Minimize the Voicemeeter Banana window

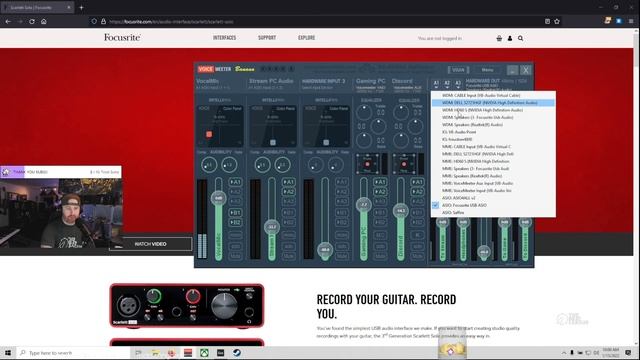coord(513,70)
